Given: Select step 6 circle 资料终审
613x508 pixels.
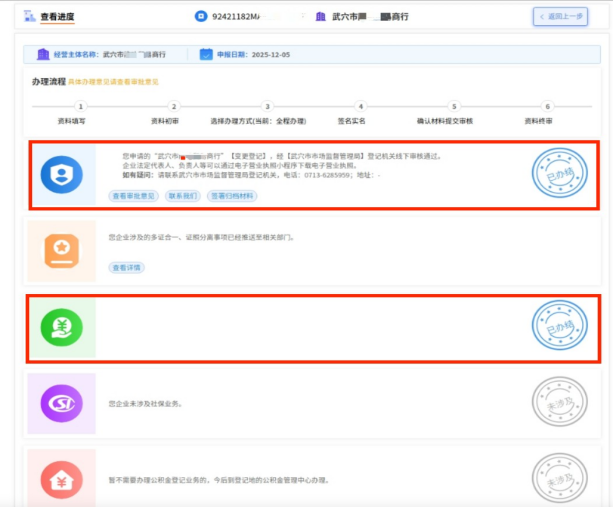Looking at the screenshot, I should (x=548, y=106).
